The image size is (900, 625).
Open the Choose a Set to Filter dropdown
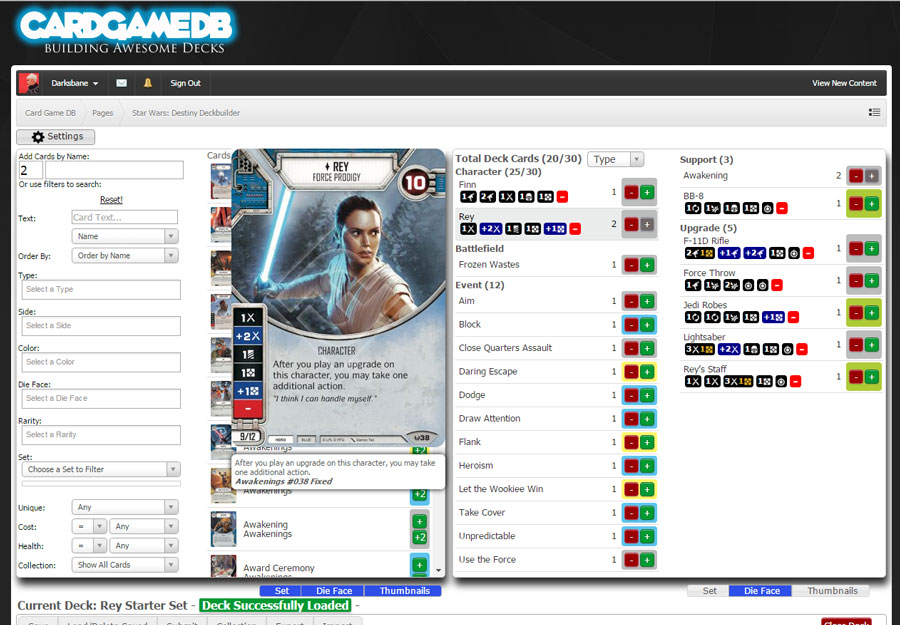[x=101, y=469]
